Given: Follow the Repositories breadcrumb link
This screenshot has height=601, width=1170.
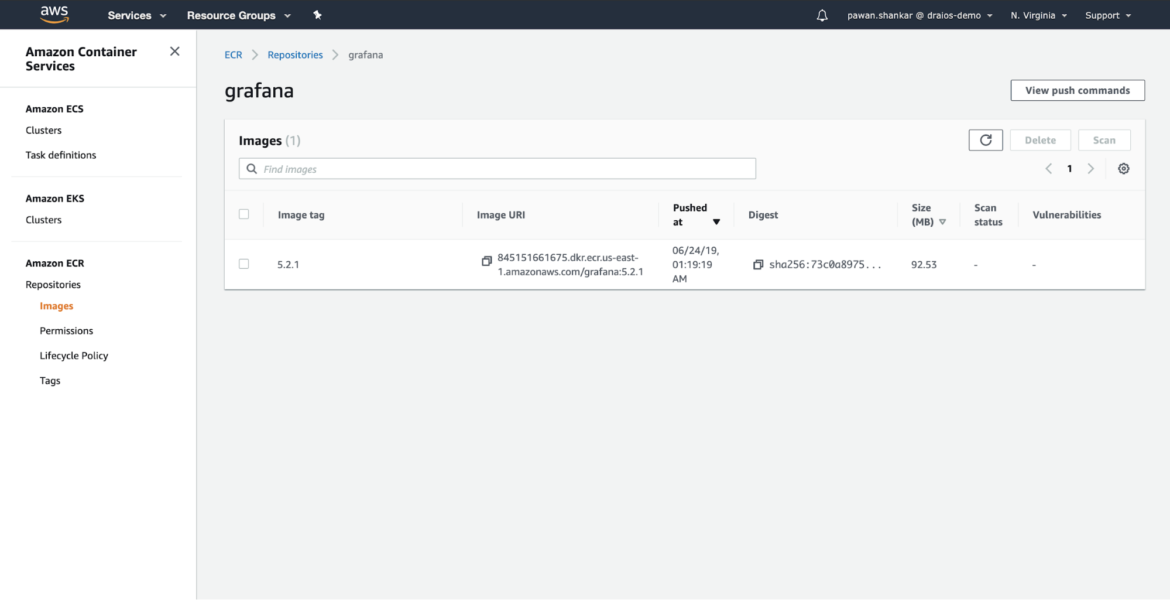Looking at the screenshot, I should coord(295,55).
